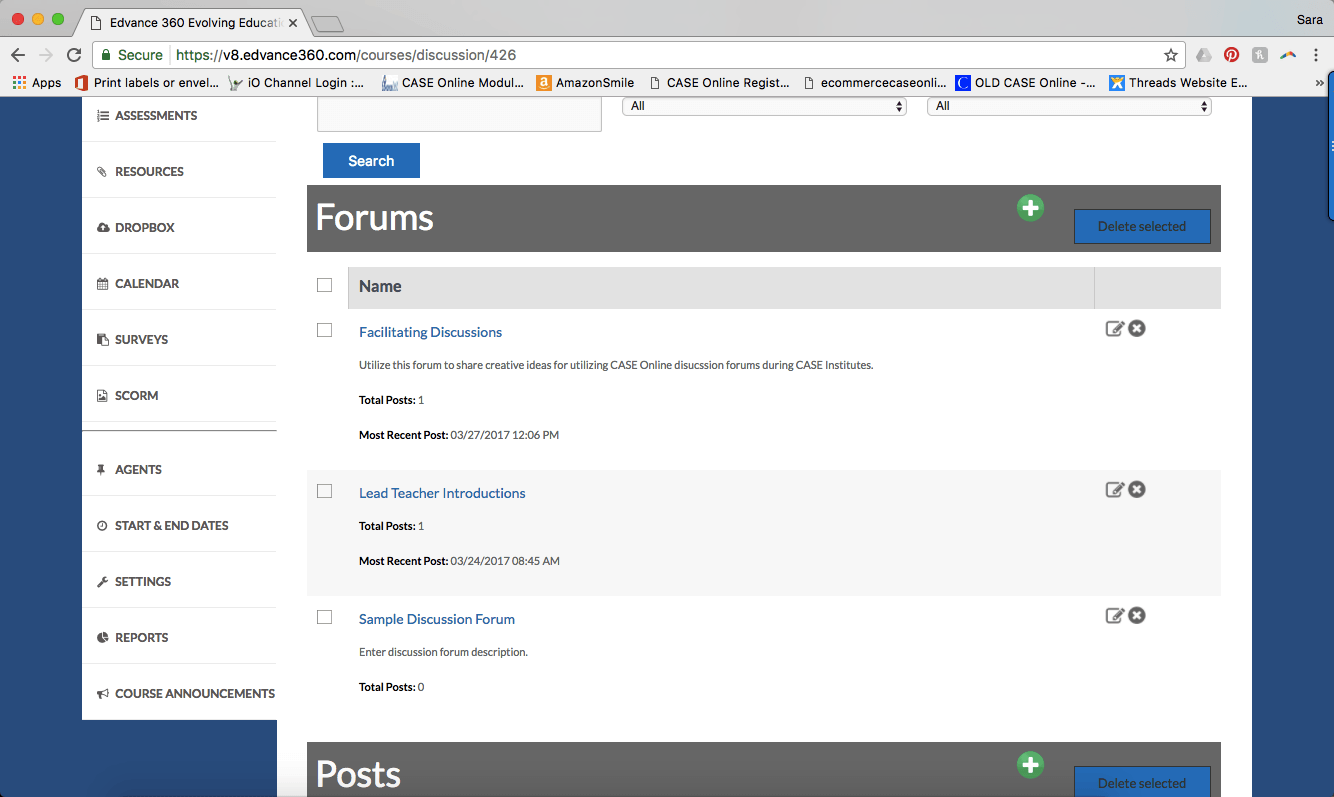
Task: Click the search text input field
Action: pyautogui.click(x=459, y=114)
